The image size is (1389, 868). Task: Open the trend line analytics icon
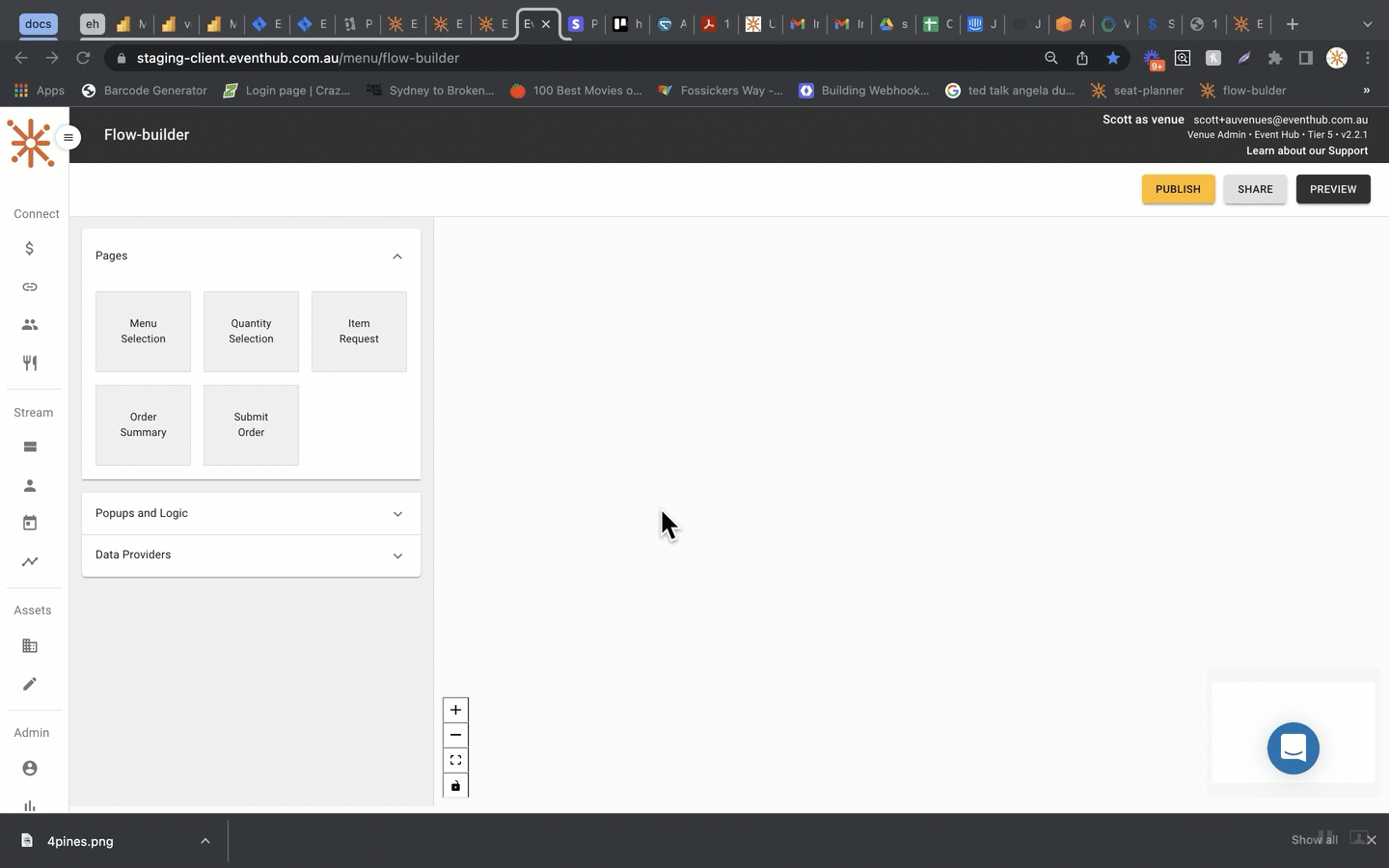(30, 561)
